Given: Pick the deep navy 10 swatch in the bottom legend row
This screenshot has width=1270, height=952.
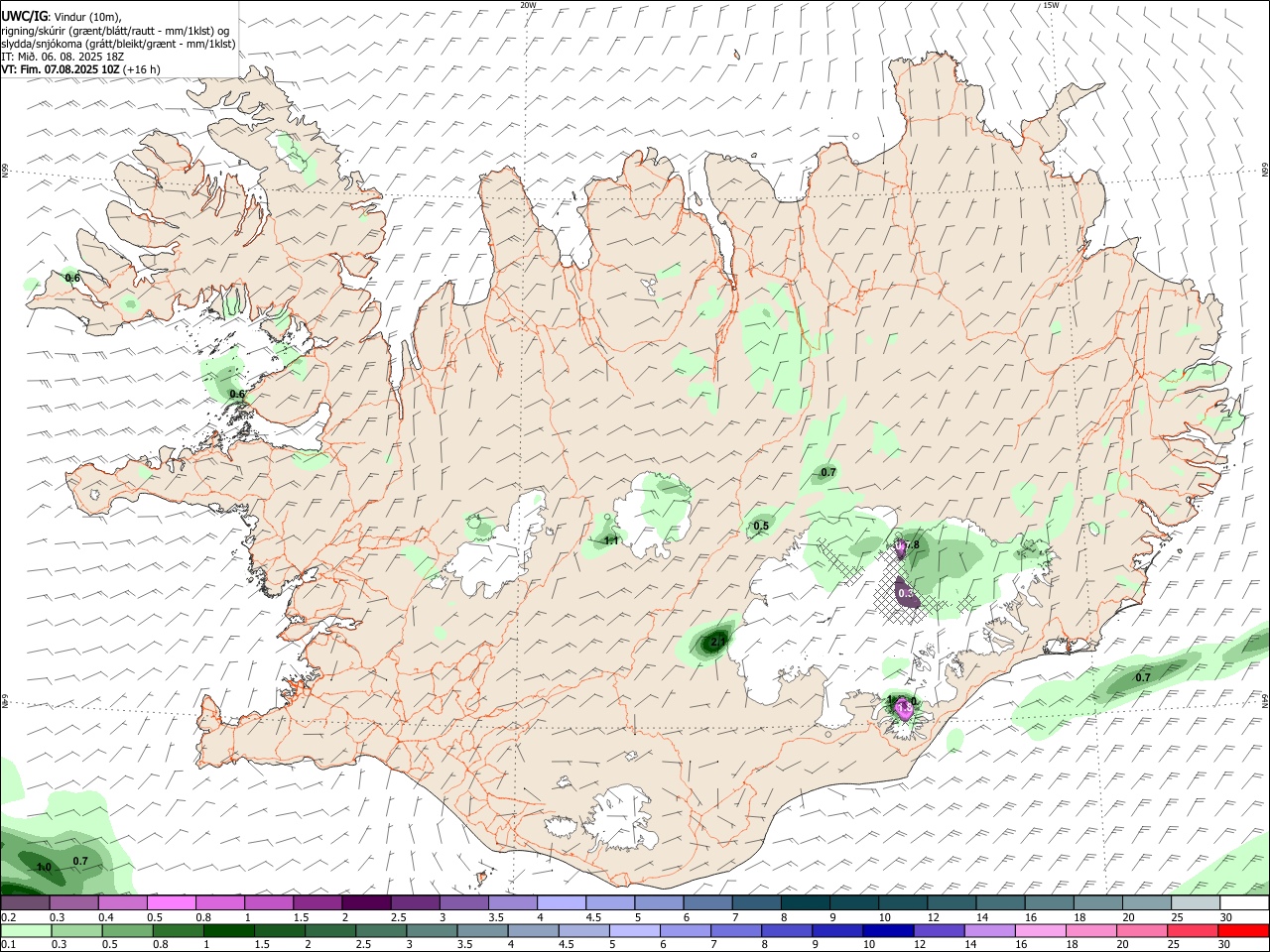Looking at the screenshot, I should click(x=889, y=930).
